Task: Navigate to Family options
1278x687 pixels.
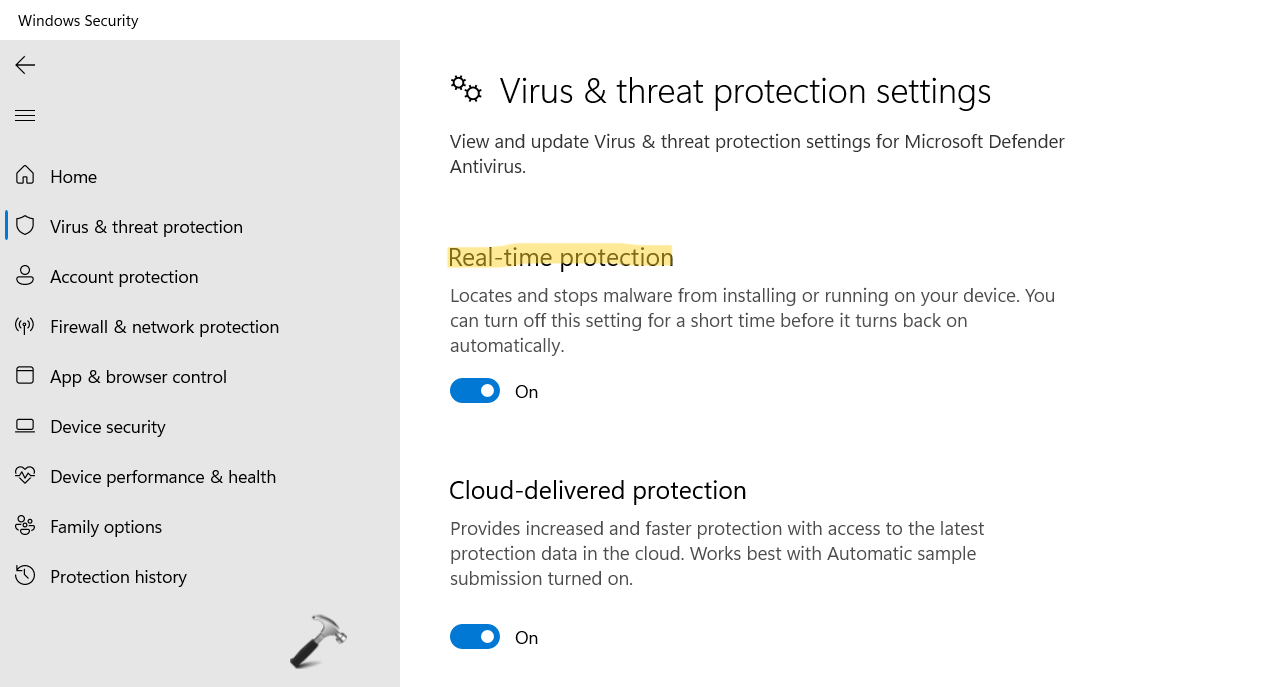Action: [106, 527]
